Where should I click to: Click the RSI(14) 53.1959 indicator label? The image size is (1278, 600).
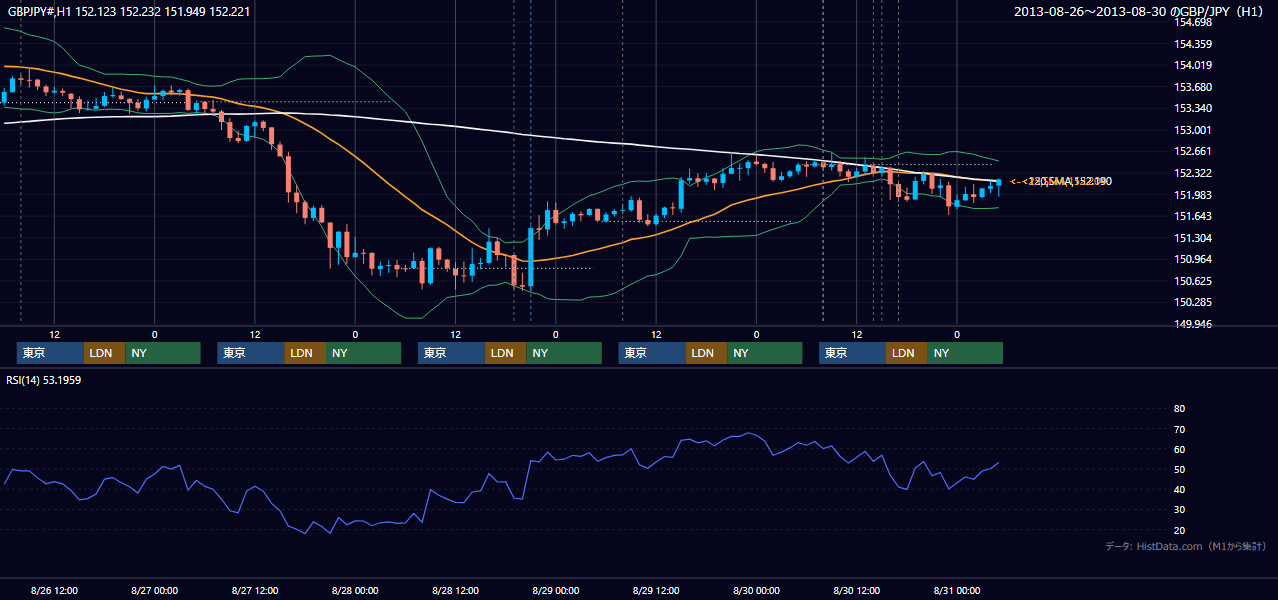(44, 379)
